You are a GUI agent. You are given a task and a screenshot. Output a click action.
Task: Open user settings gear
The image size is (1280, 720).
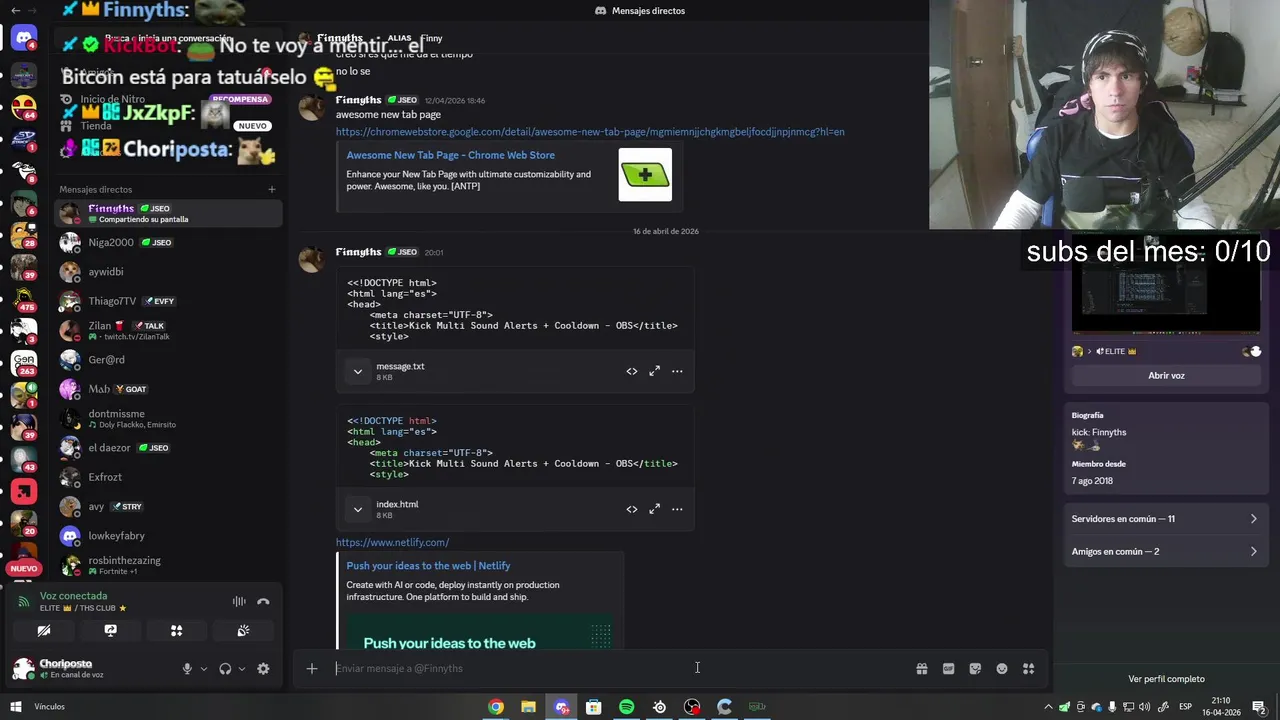[x=263, y=669]
